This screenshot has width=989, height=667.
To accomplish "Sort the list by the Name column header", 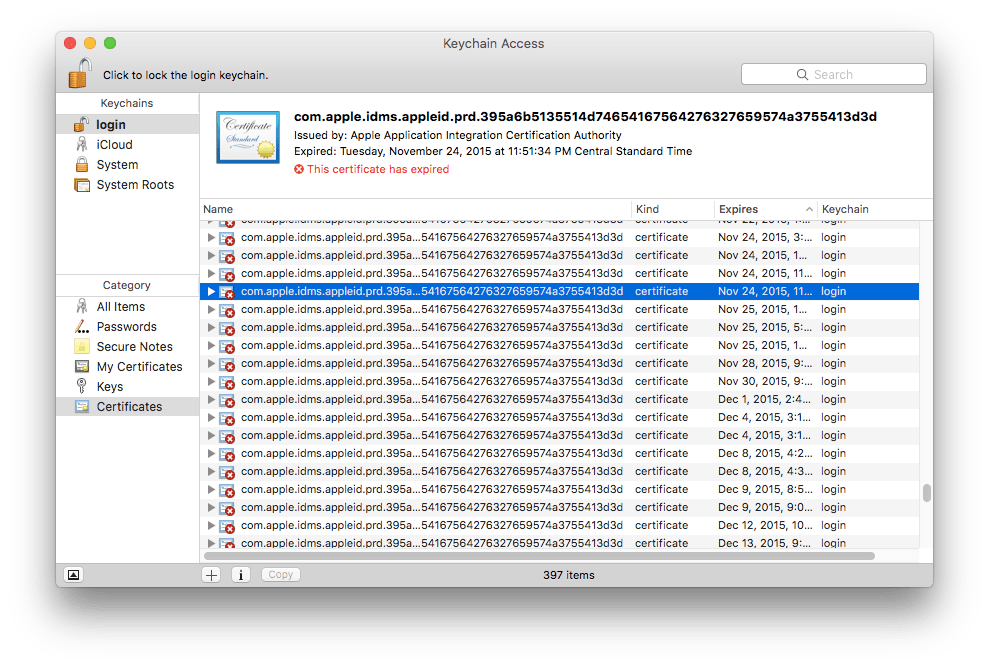I will click(416, 209).
